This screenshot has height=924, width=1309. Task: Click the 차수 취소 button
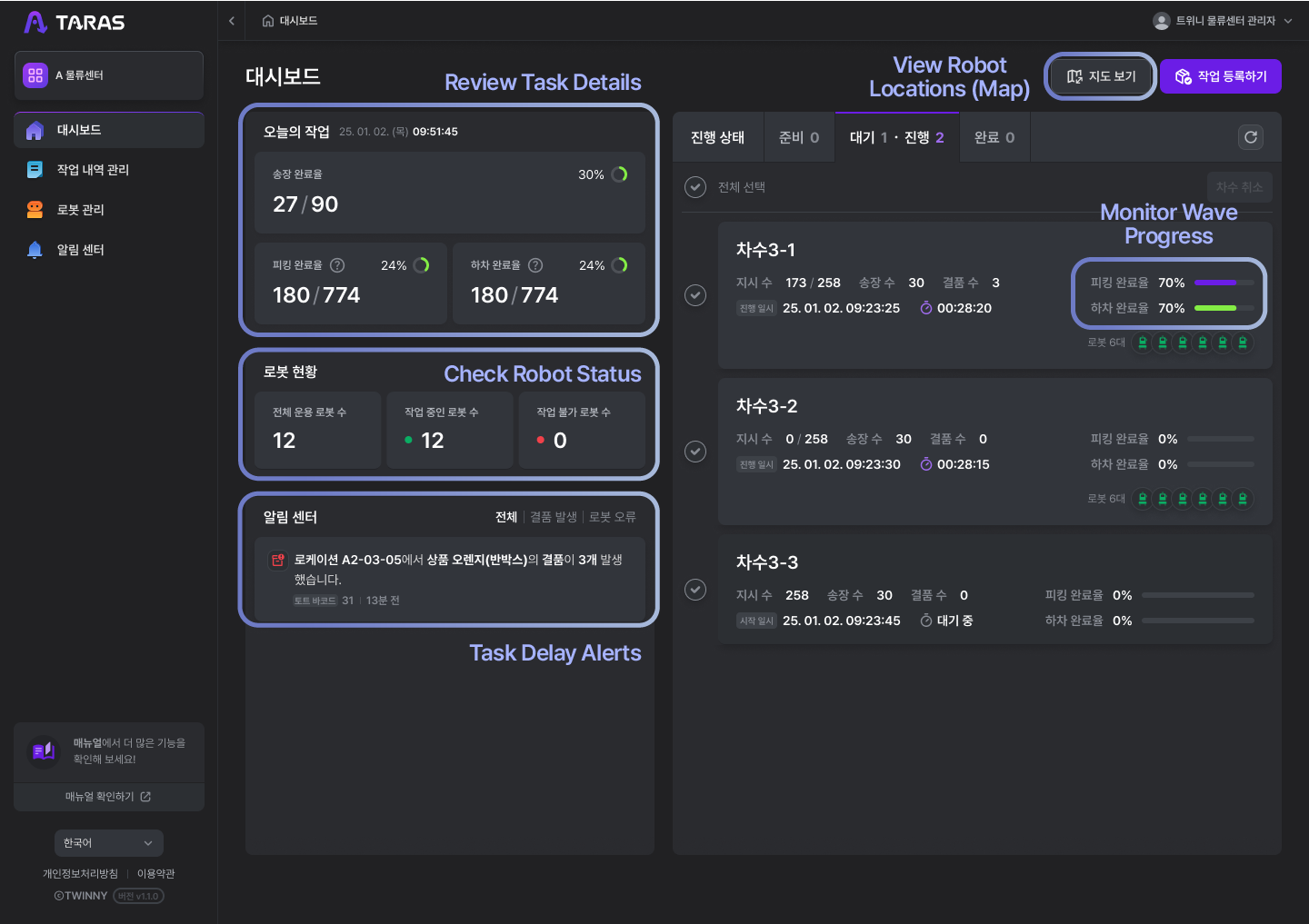(x=1240, y=187)
